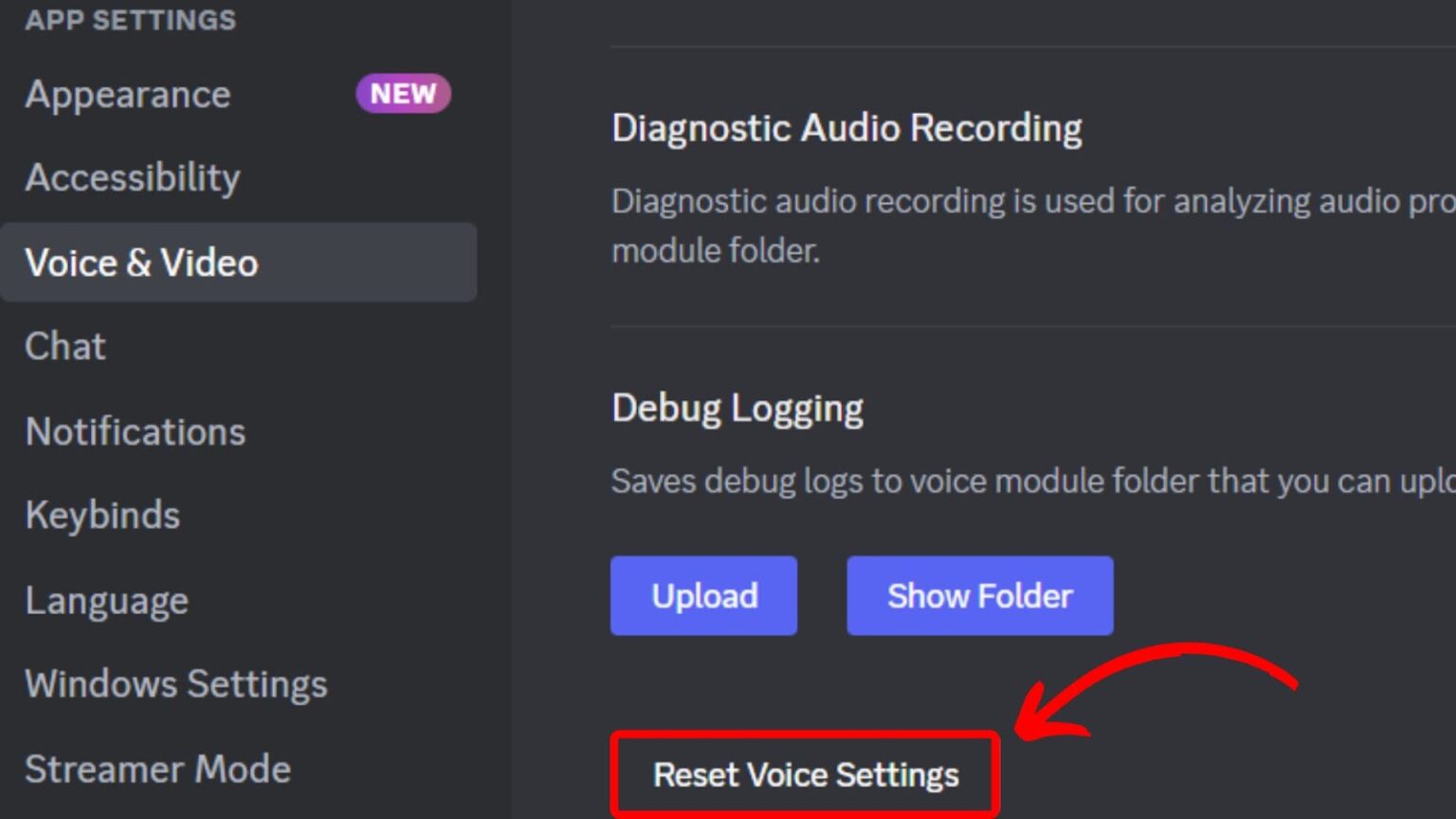The width and height of the screenshot is (1456, 819).
Task: Open Windows Settings in the sidebar
Action: 175,683
